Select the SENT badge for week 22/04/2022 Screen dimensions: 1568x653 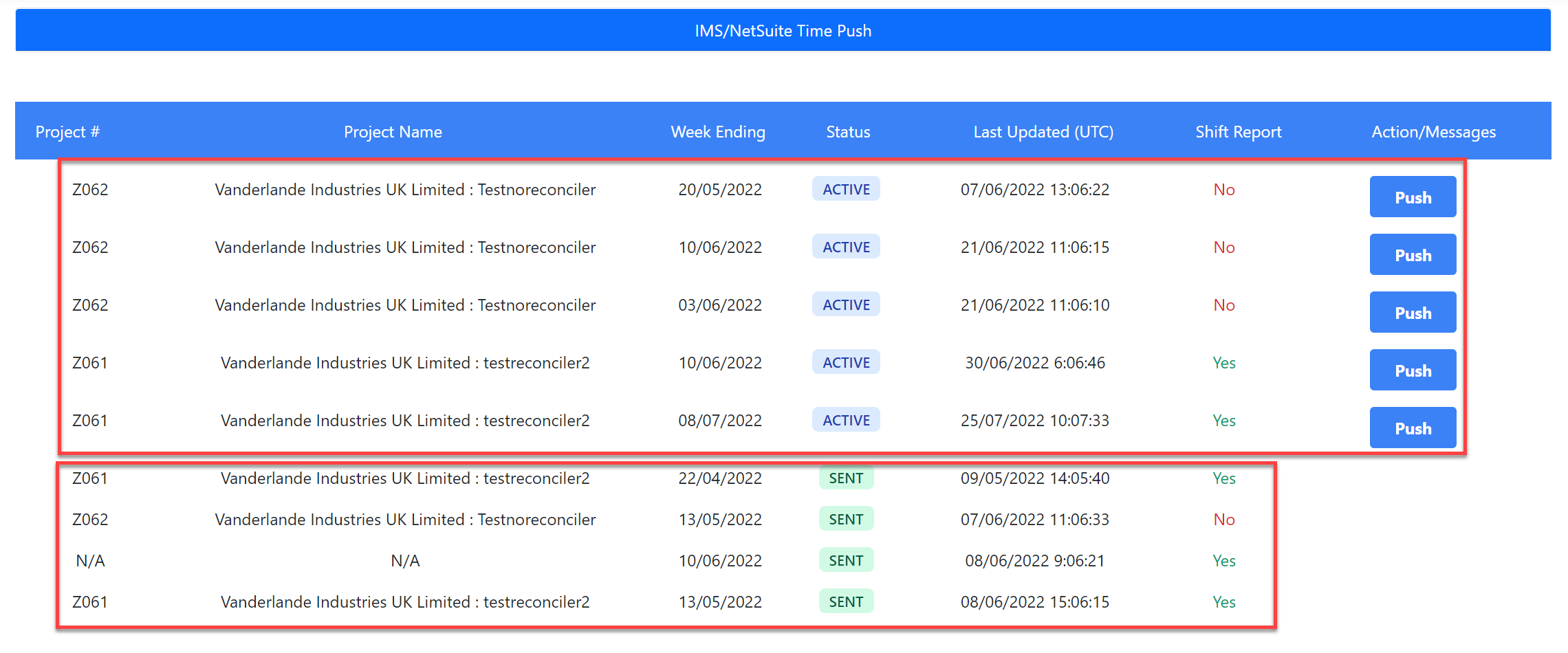click(x=846, y=478)
